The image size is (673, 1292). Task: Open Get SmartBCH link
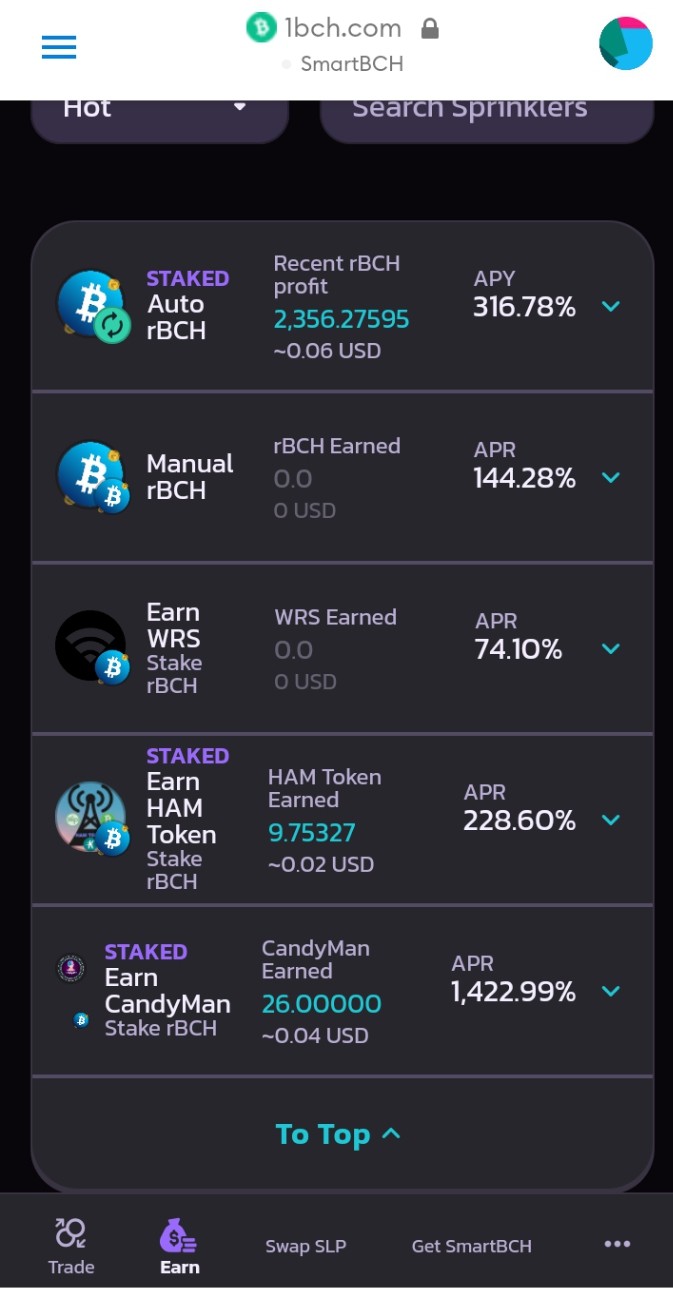tap(472, 1246)
